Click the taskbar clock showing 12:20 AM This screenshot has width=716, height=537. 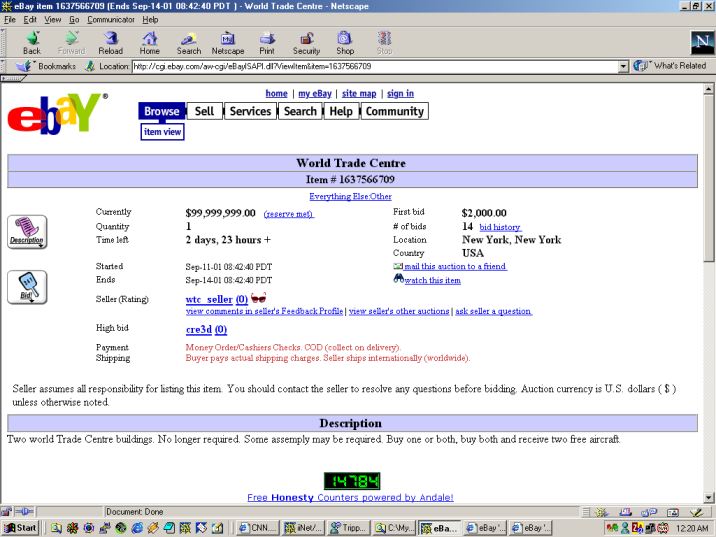point(692,528)
